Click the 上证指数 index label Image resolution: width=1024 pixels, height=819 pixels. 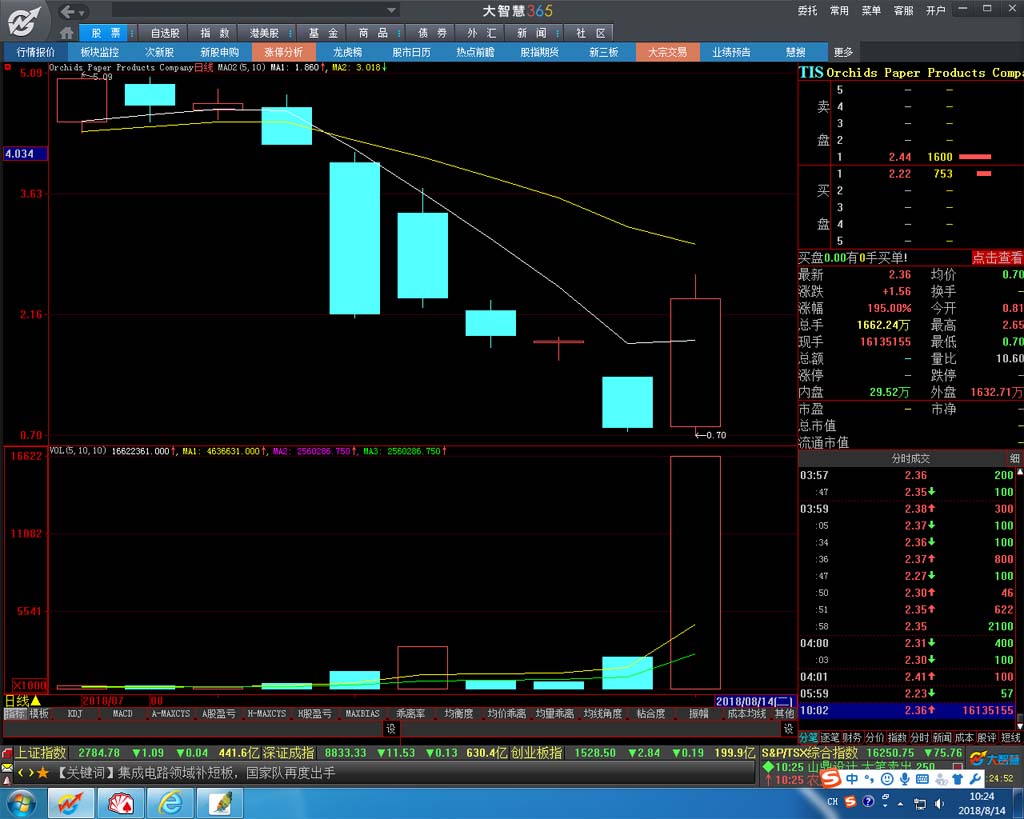(40, 753)
